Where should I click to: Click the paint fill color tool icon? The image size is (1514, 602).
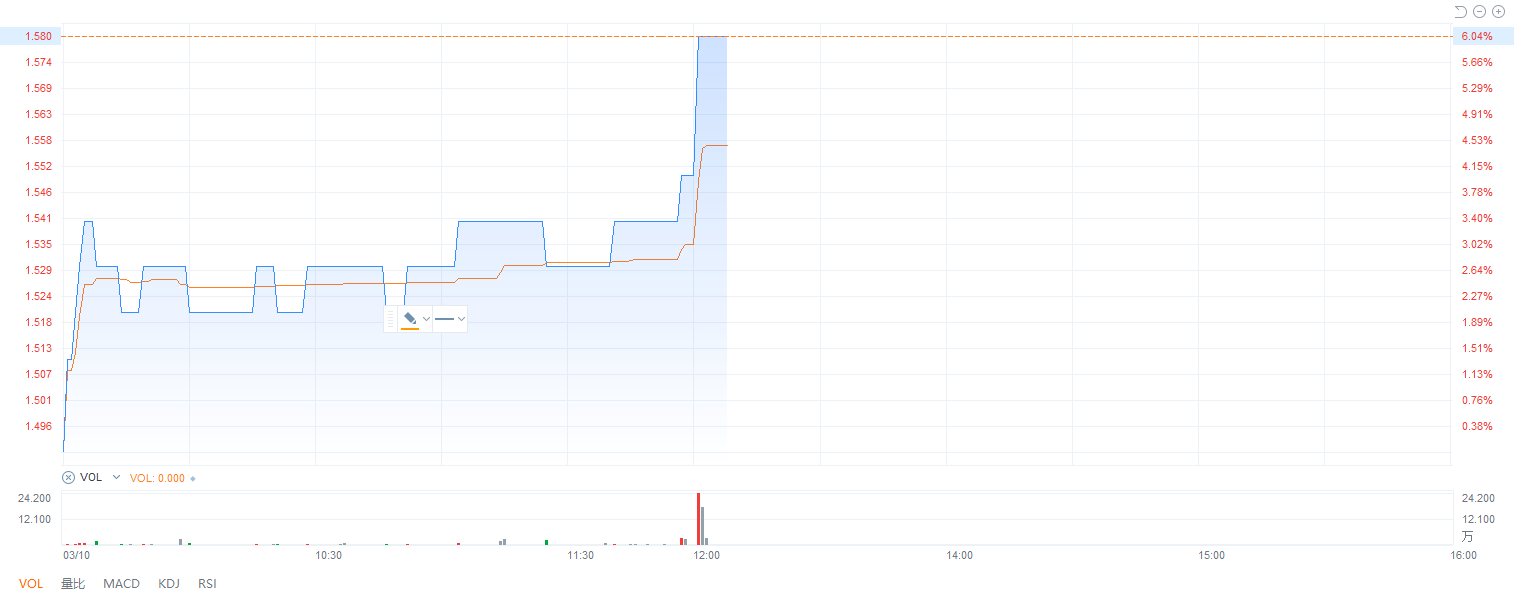pos(410,317)
